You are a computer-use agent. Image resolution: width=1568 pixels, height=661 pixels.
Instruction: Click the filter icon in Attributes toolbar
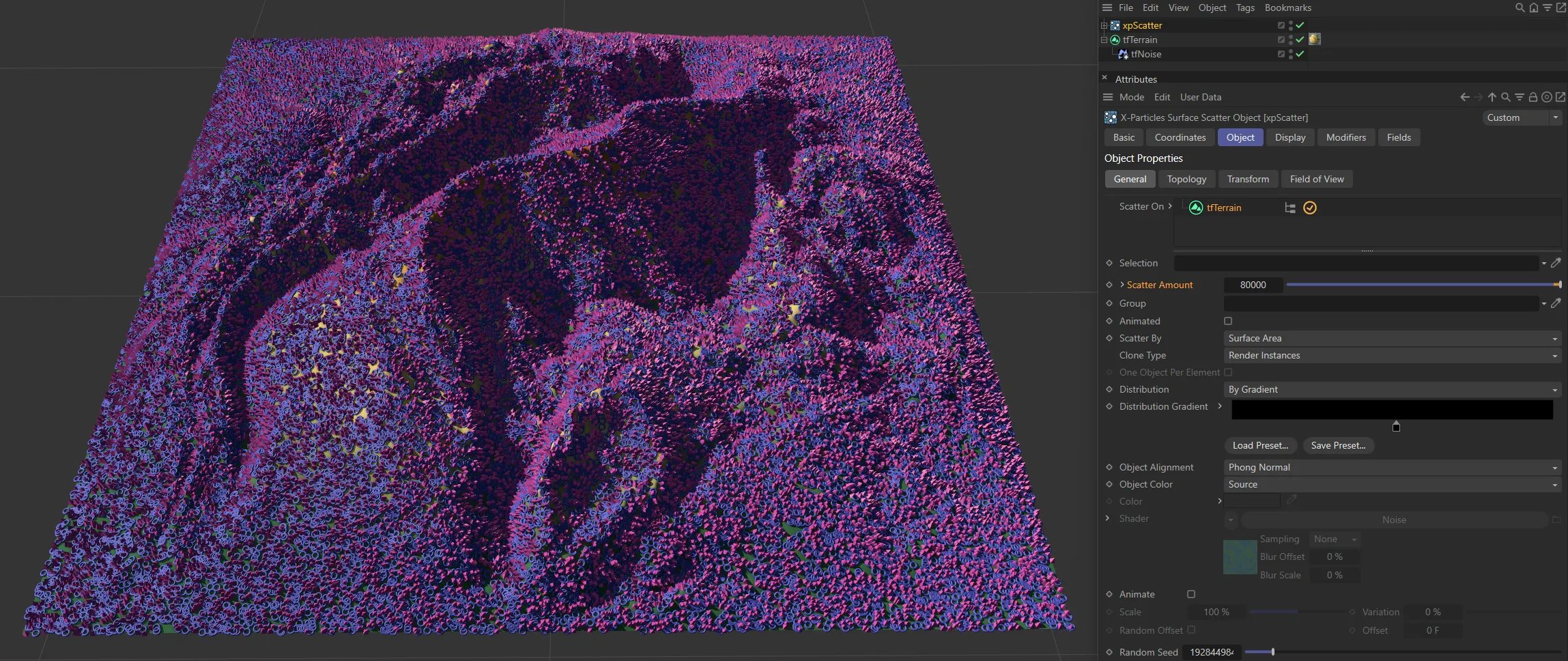(x=1518, y=97)
